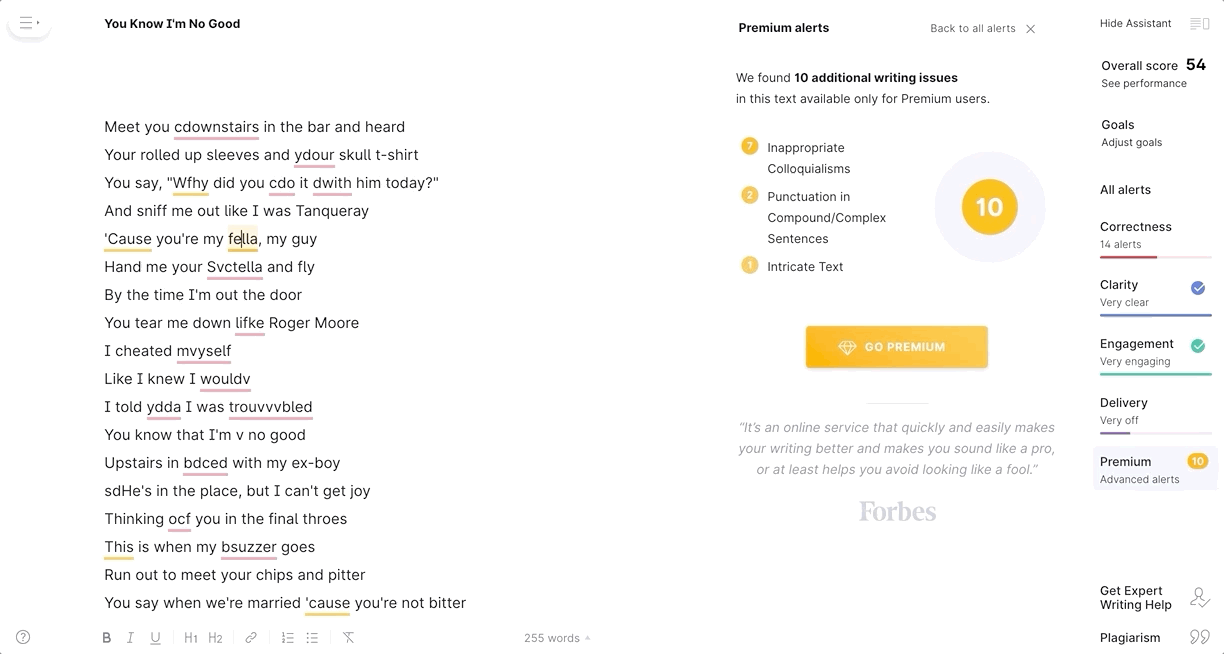Open the help question mark icon
This screenshot has height=654, width=1224.
23,637
